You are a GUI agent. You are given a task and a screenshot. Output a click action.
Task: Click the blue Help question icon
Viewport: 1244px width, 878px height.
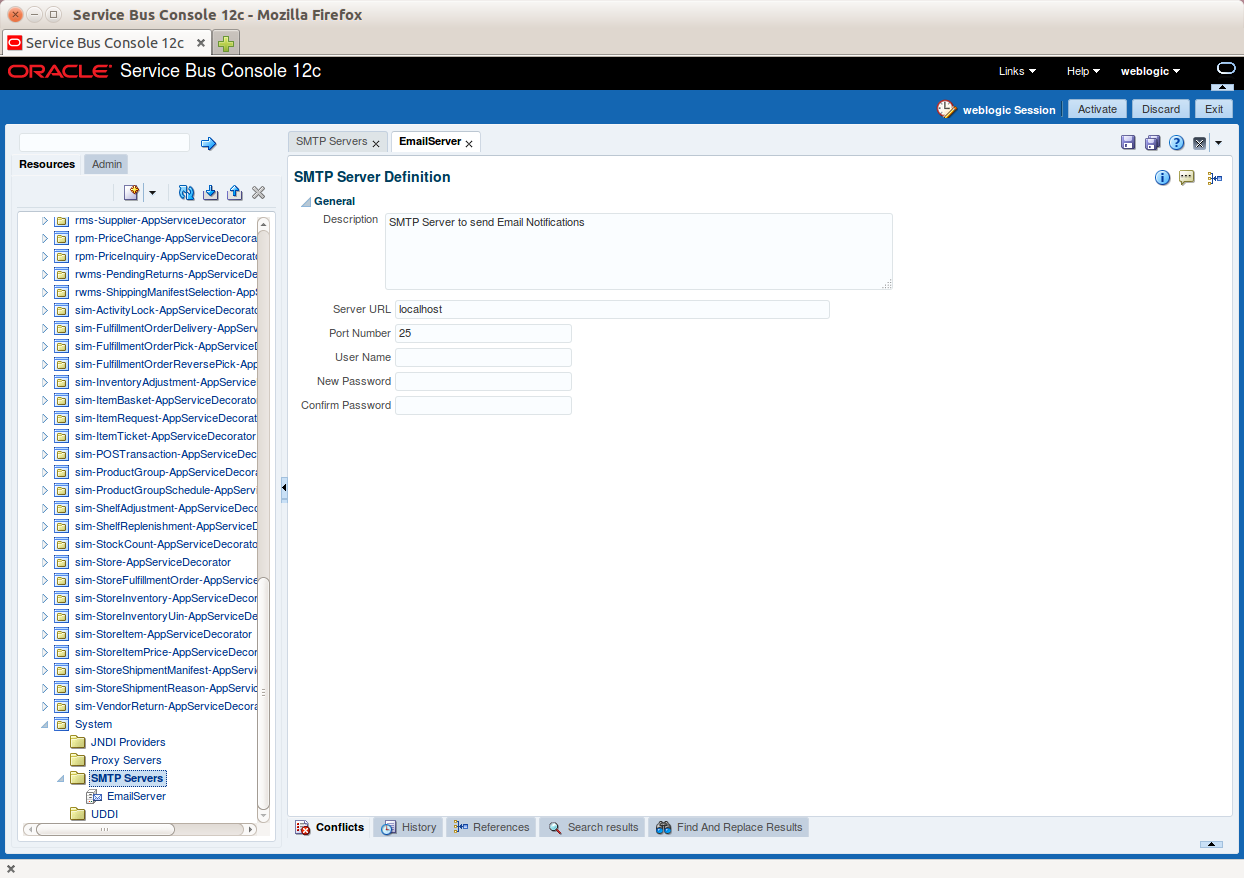tap(1177, 143)
